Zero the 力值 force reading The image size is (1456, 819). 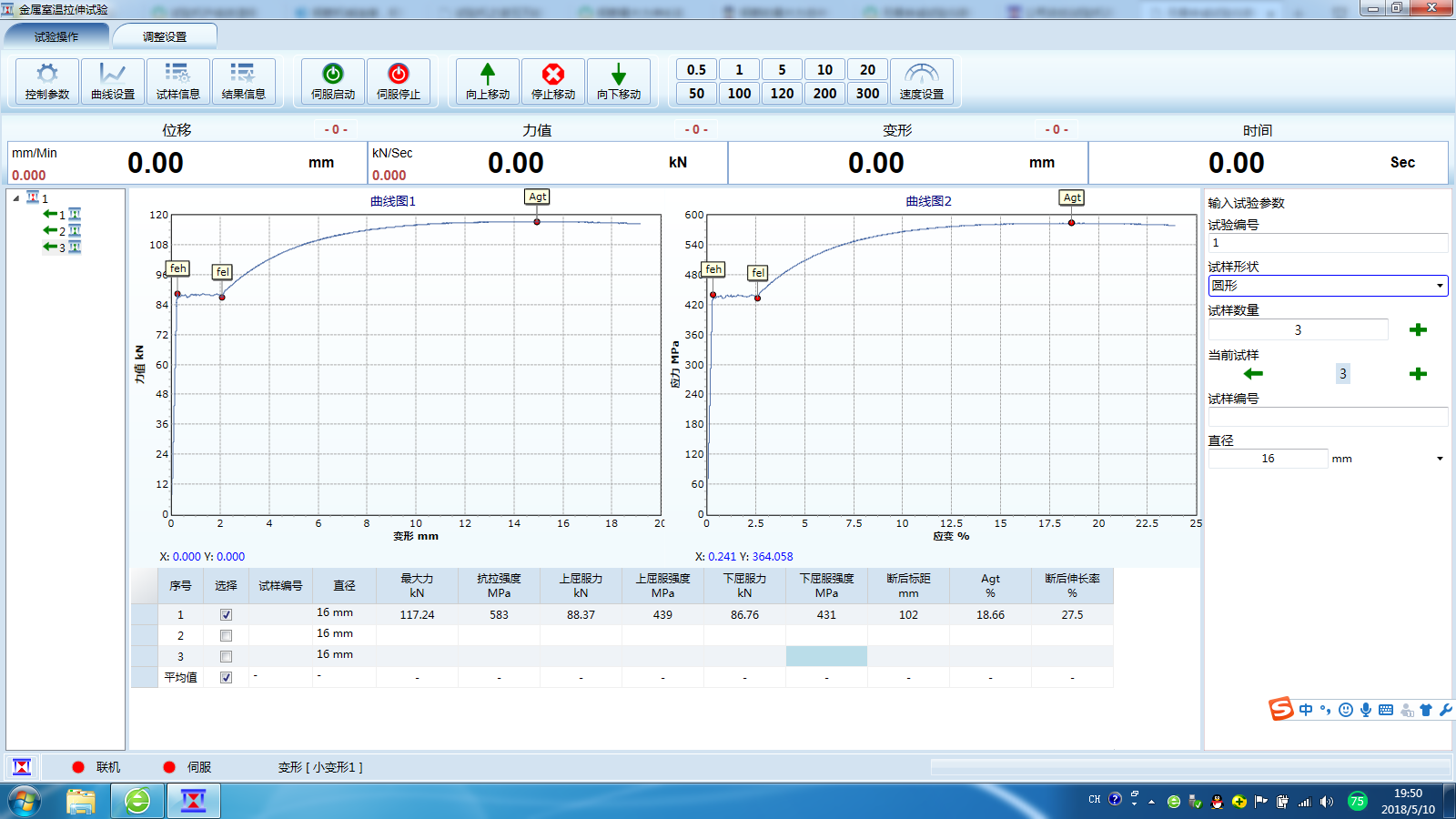(x=696, y=130)
